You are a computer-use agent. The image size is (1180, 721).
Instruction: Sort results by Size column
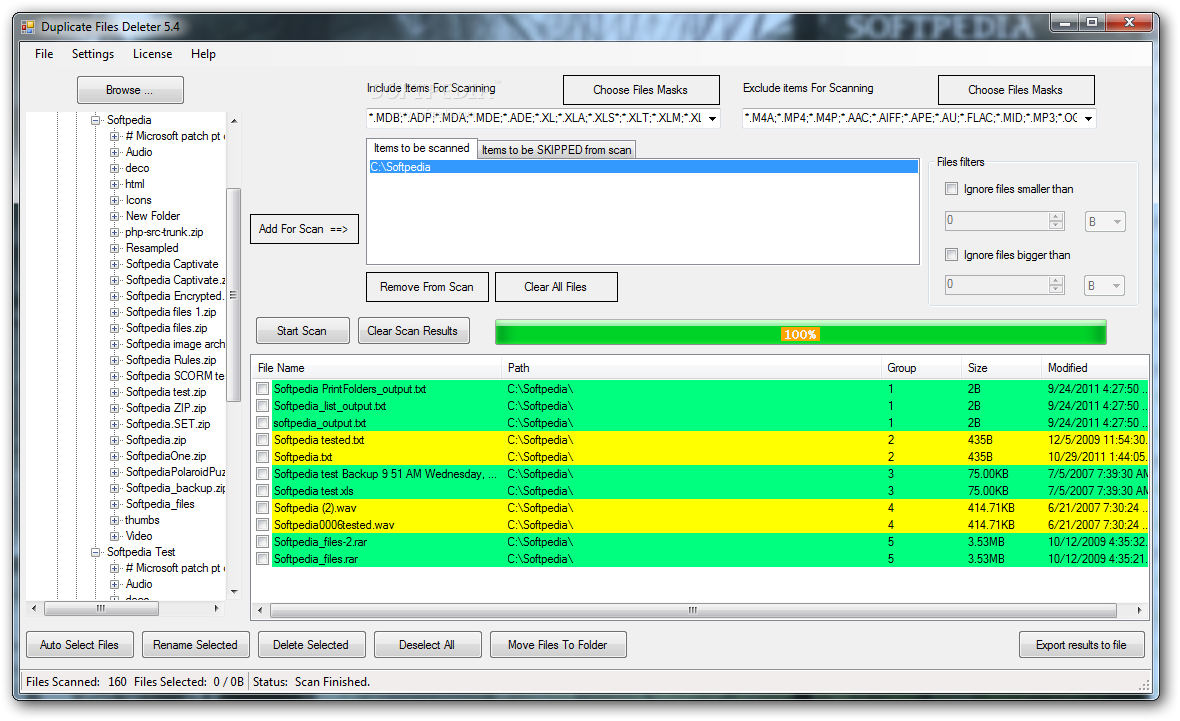[x=1002, y=368]
